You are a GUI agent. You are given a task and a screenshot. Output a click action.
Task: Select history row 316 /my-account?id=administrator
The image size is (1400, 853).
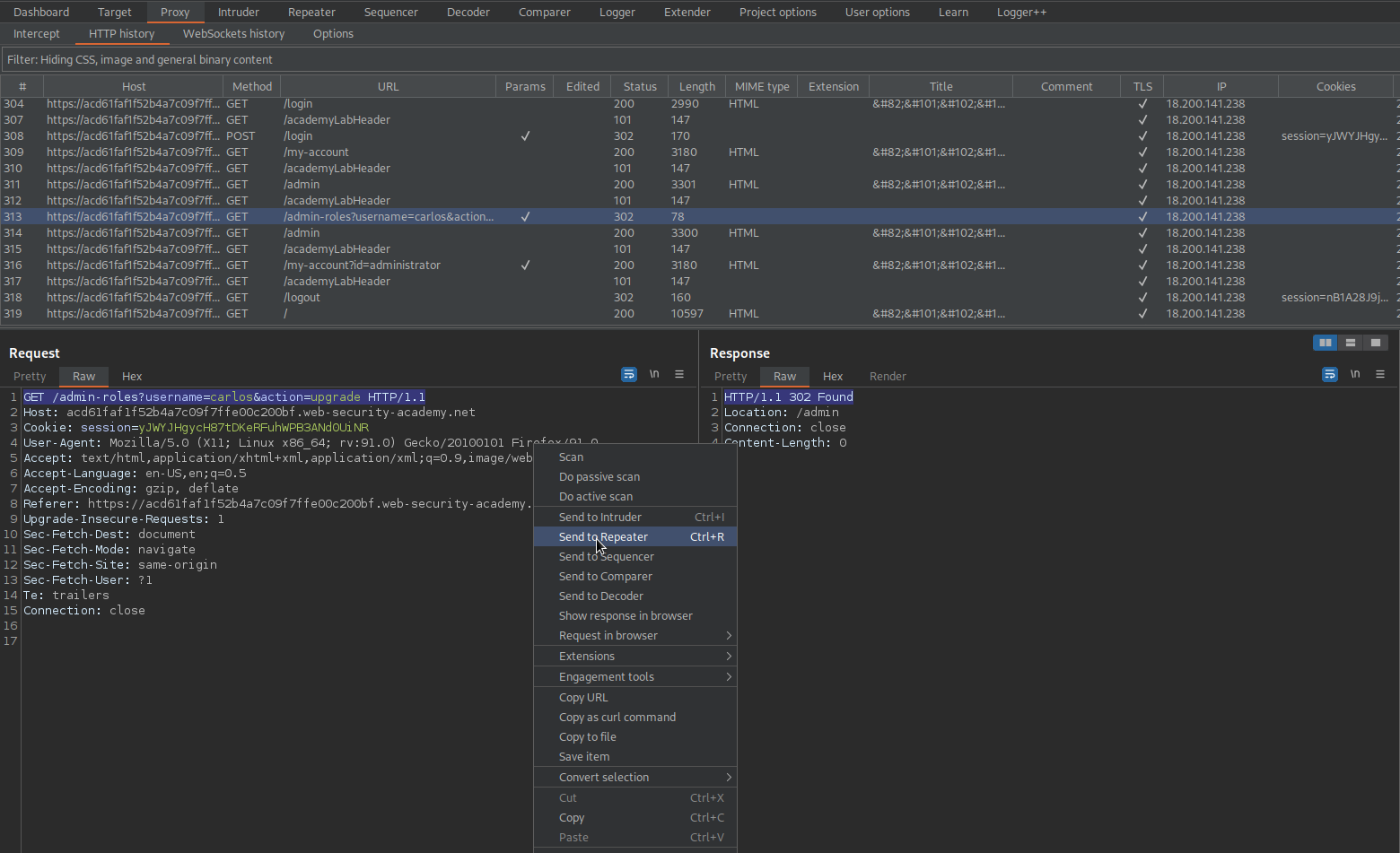[700, 265]
